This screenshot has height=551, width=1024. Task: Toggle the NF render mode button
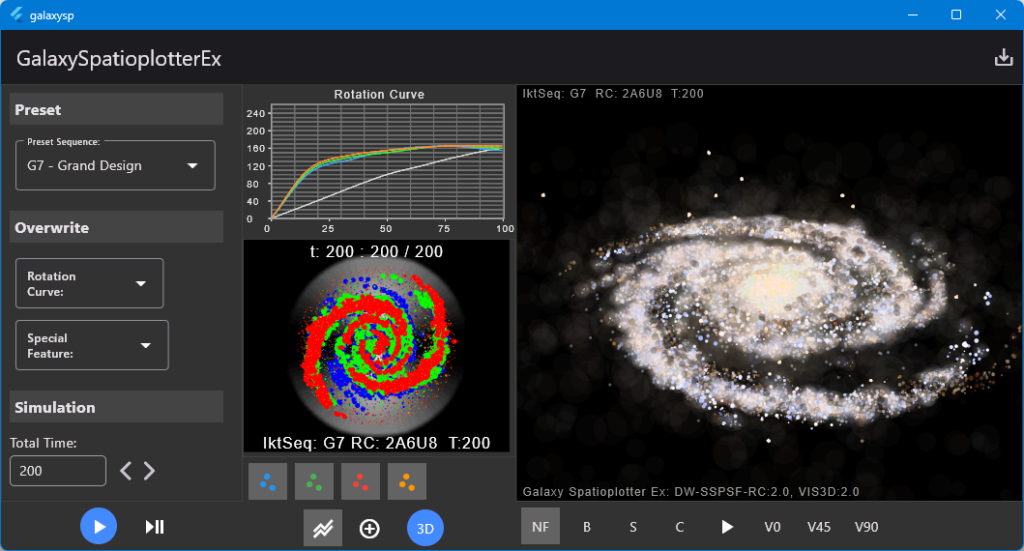click(540, 527)
